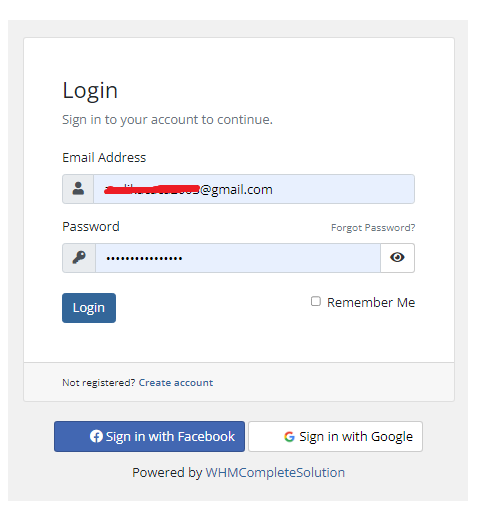Click the Facebook logo icon
The image size is (479, 512).
pos(96,436)
